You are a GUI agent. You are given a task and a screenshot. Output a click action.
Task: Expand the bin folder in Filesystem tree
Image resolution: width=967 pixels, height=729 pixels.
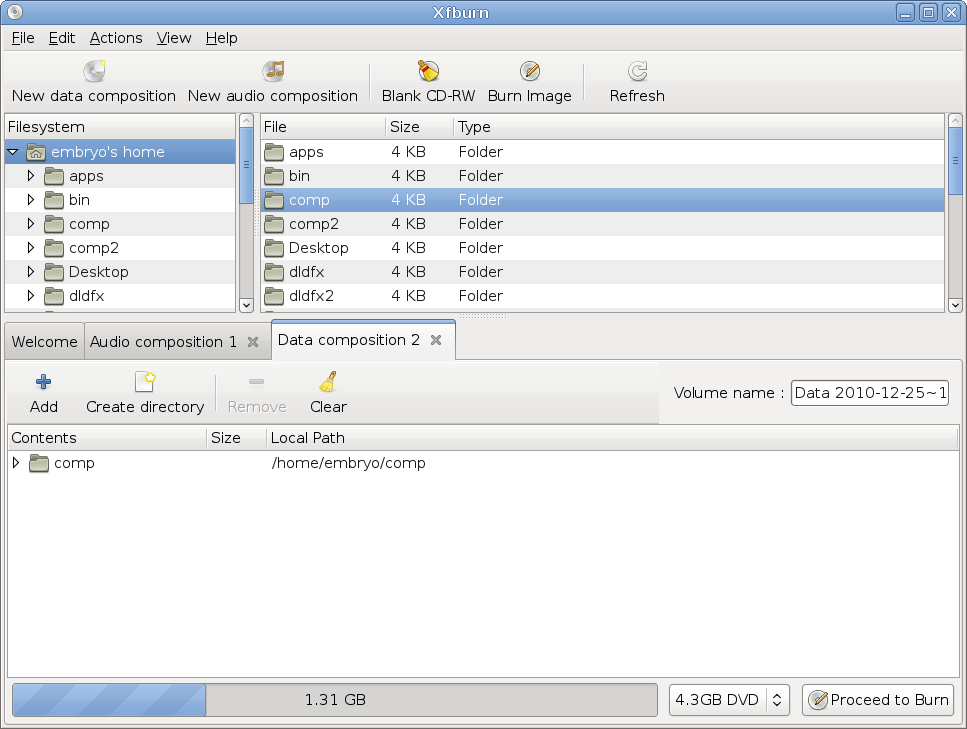[30, 200]
